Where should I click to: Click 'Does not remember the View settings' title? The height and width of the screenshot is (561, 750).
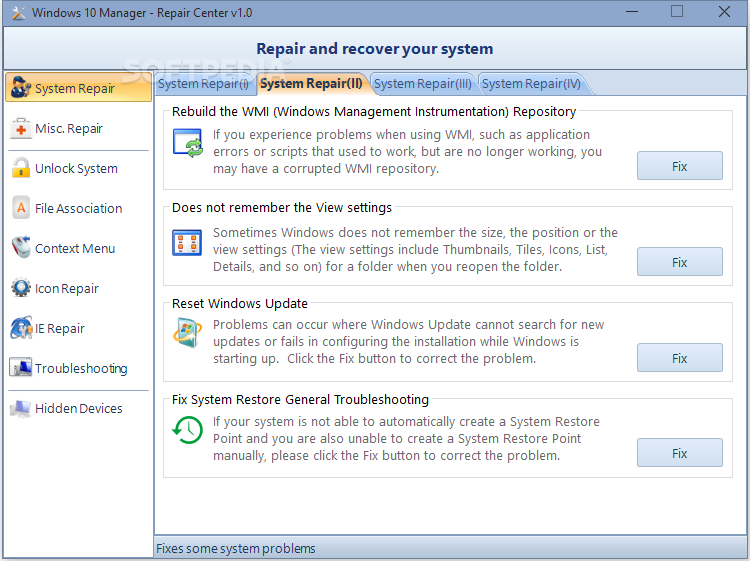tap(282, 208)
